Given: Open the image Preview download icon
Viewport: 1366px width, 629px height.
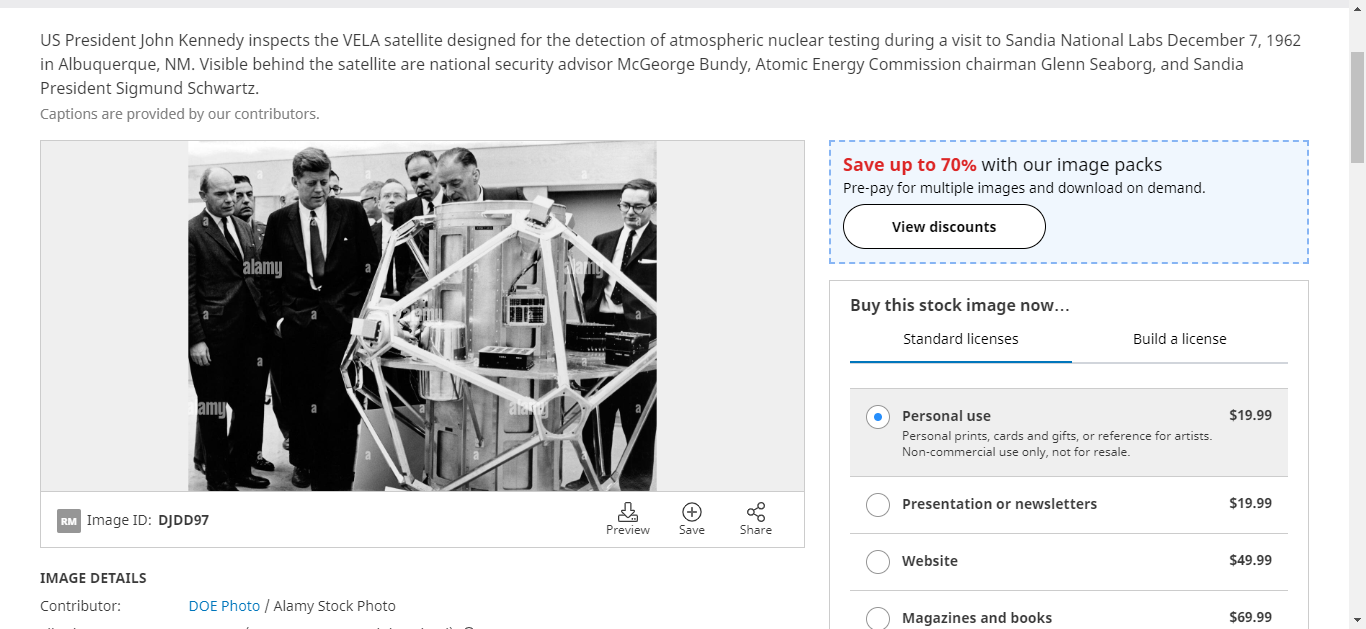Looking at the screenshot, I should [628, 519].
